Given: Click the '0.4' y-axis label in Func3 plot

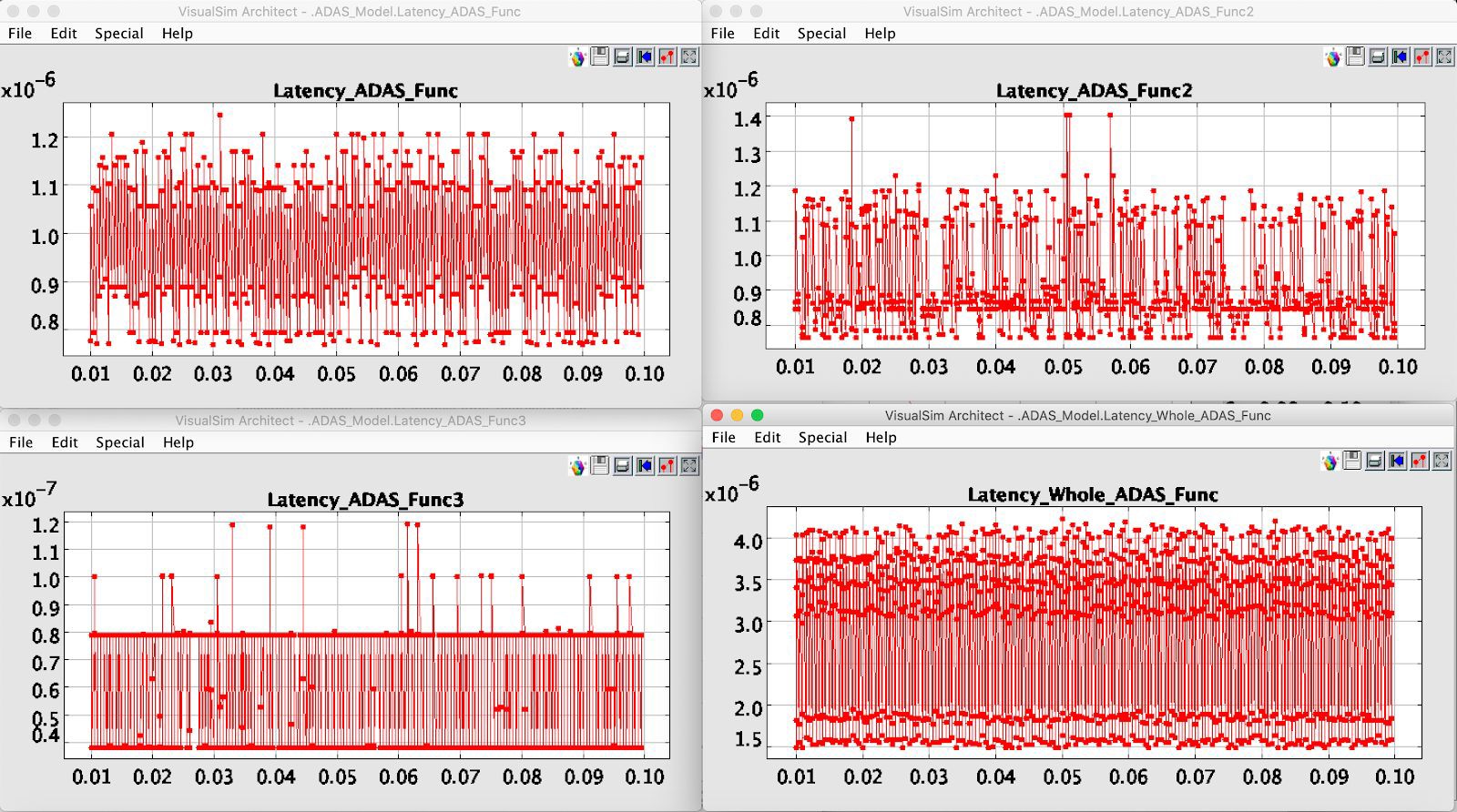Looking at the screenshot, I should tap(46, 736).
